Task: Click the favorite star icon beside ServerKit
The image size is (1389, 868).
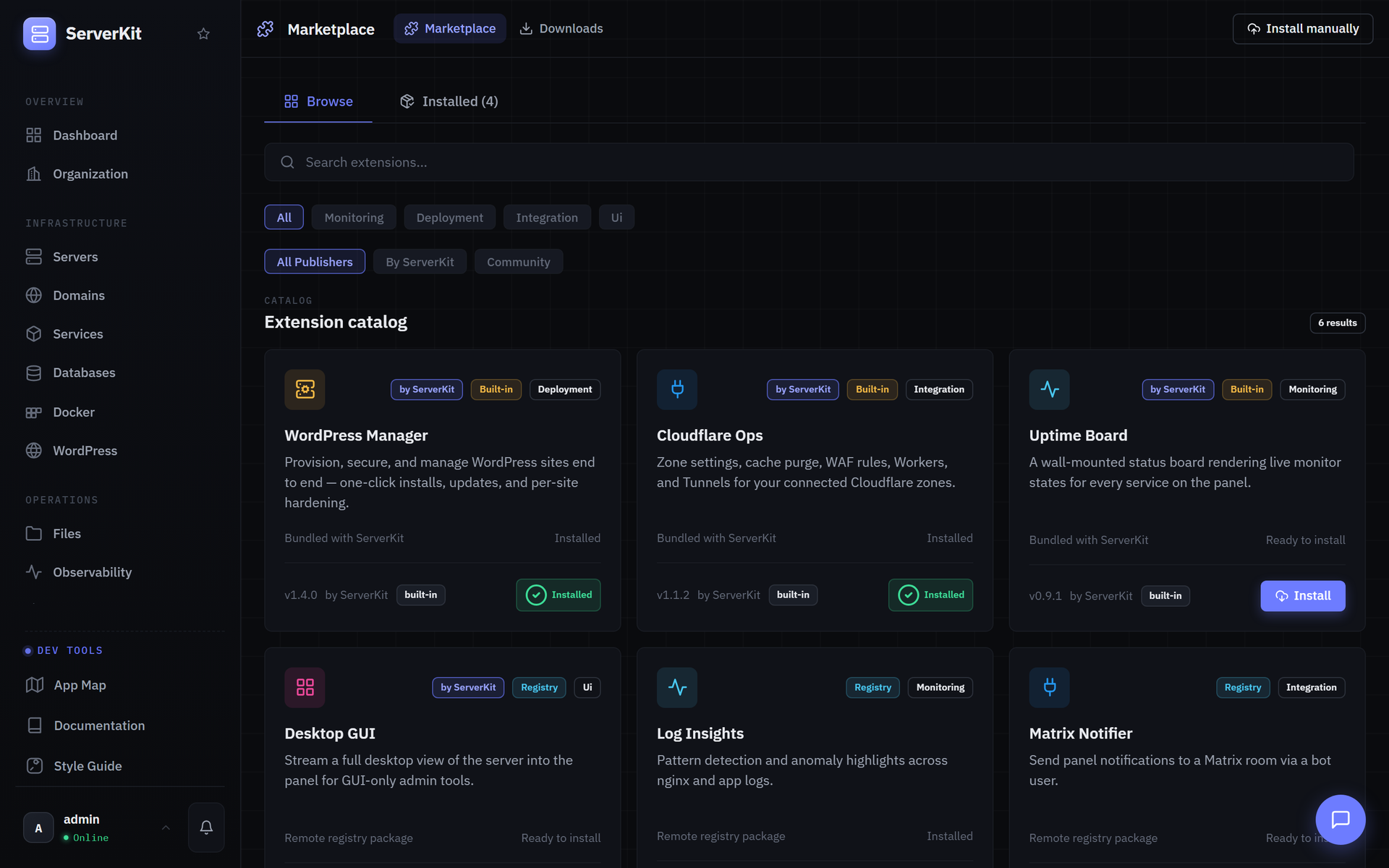Action: (203, 33)
